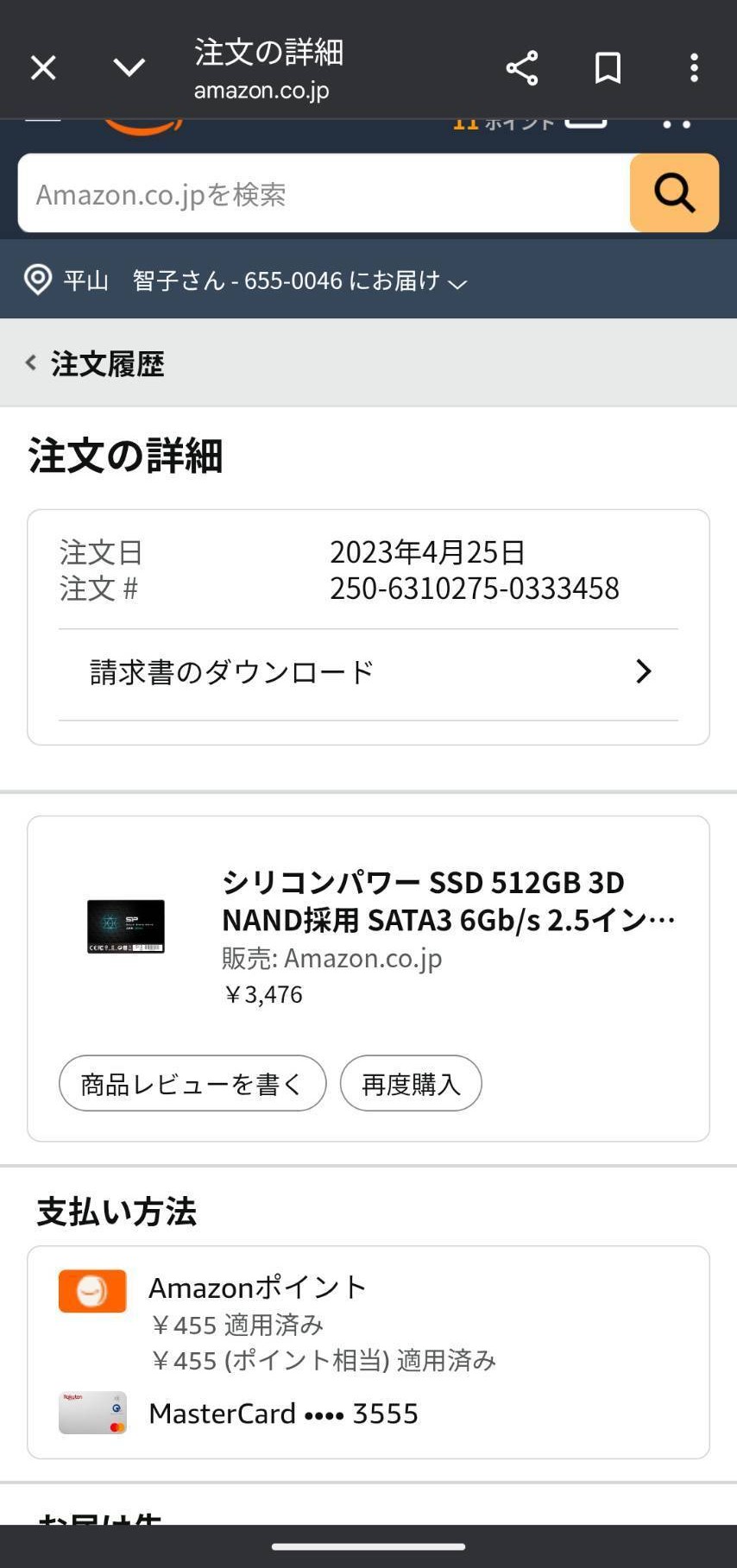
Task: Tap the Amazon Points orange icon
Action: point(92,1291)
